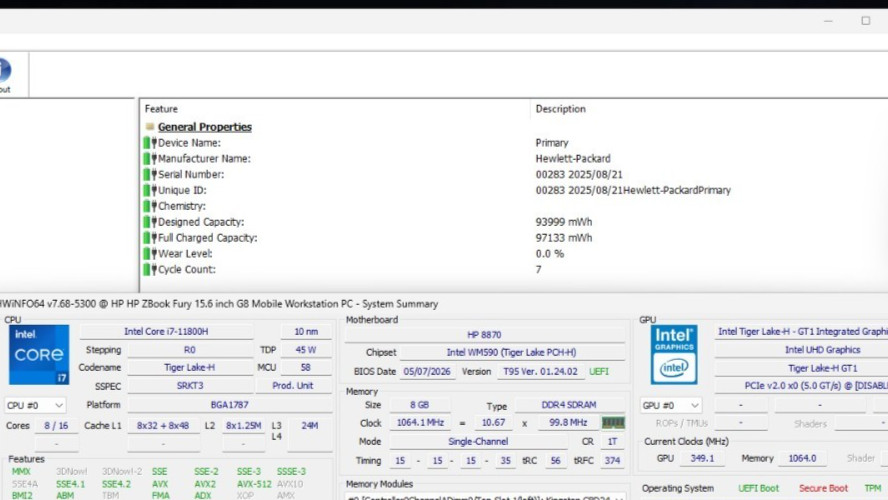Click the T95 Ver. 01.24.02 BIOS version field
The image size is (888, 500).
pos(540,371)
